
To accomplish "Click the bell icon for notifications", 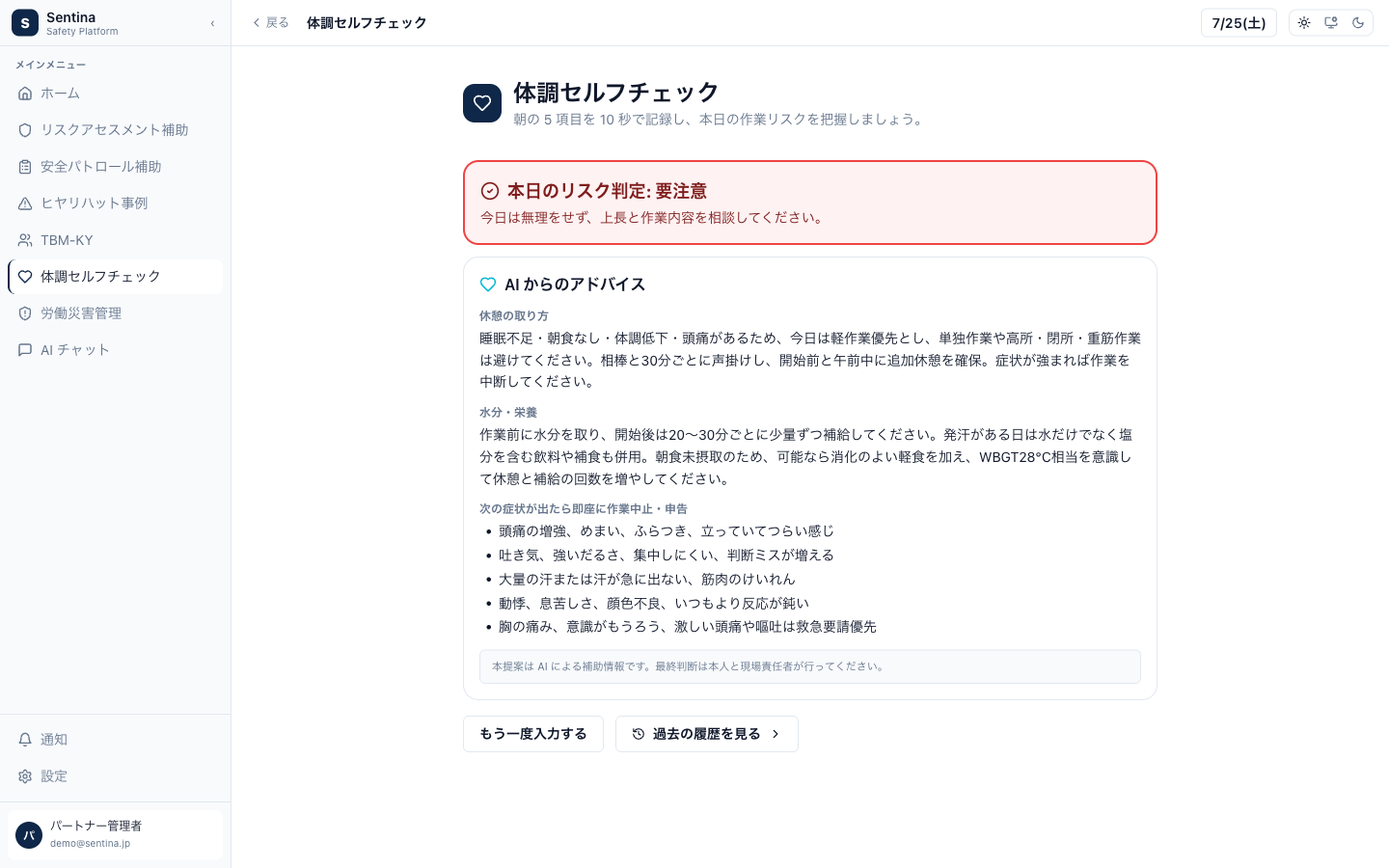I will coord(25,740).
